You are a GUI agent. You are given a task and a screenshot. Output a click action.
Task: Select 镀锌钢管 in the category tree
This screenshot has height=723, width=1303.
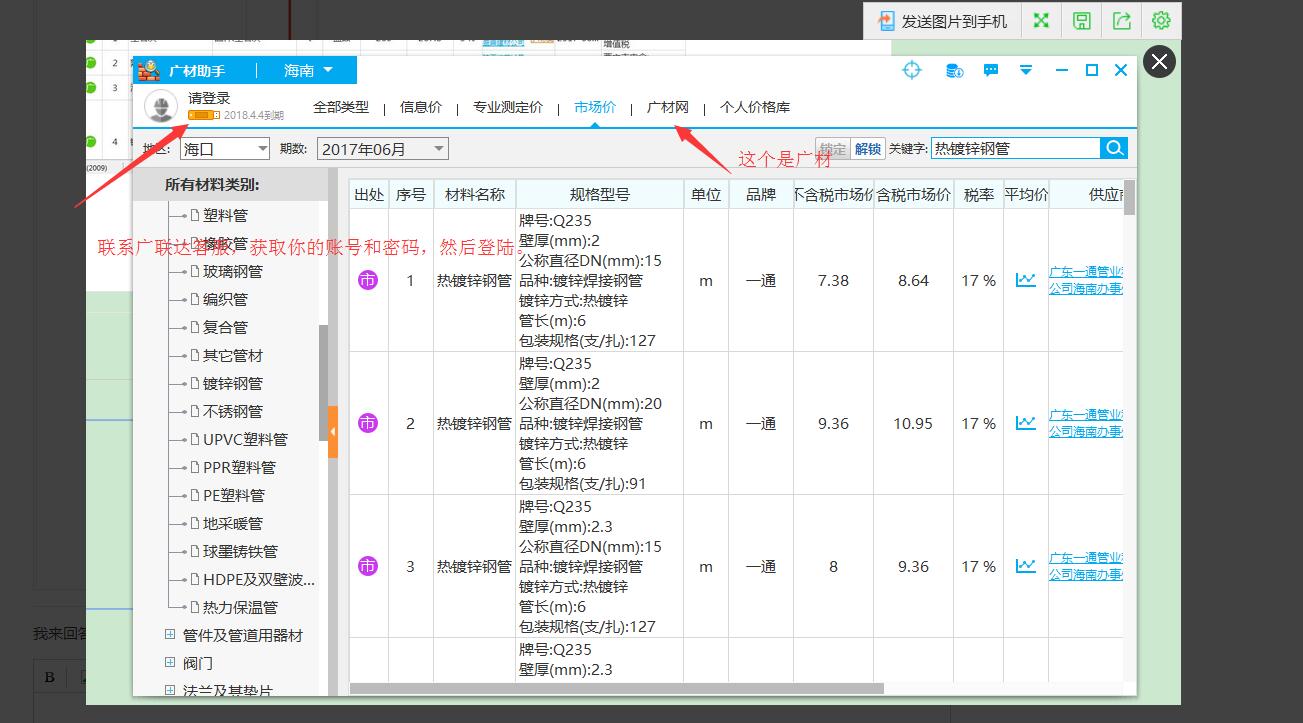(x=232, y=383)
